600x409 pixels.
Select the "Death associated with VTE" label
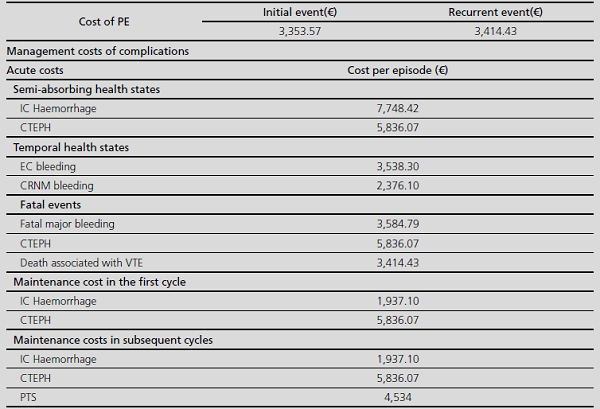click(x=82, y=262)
